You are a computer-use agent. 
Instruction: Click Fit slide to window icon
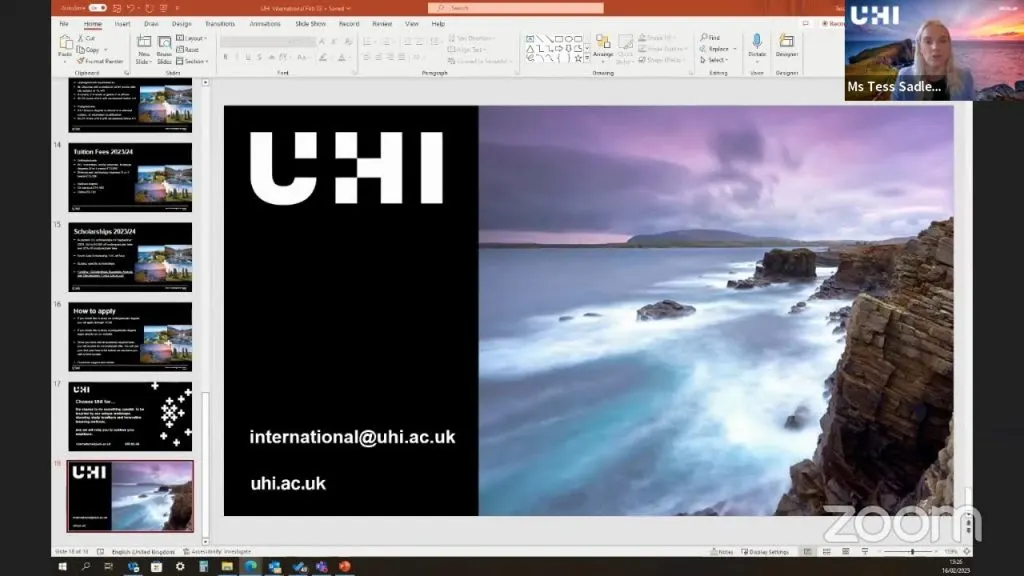(967, 552)
